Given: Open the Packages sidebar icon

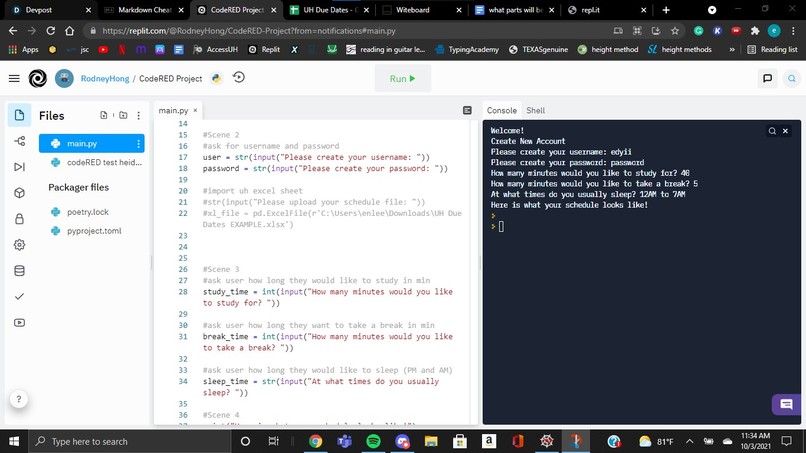Looking at the screenshot, I should [20, 193].
